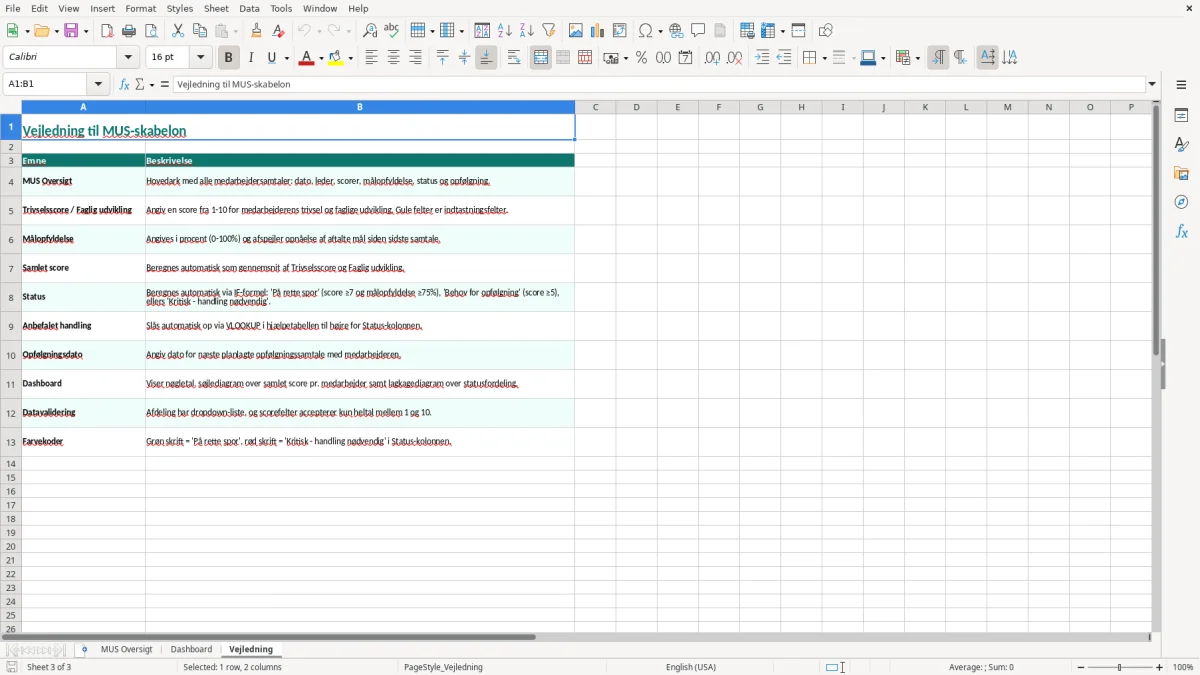
Task: Open the Sheet menu
Action: [x=216, y=8]
